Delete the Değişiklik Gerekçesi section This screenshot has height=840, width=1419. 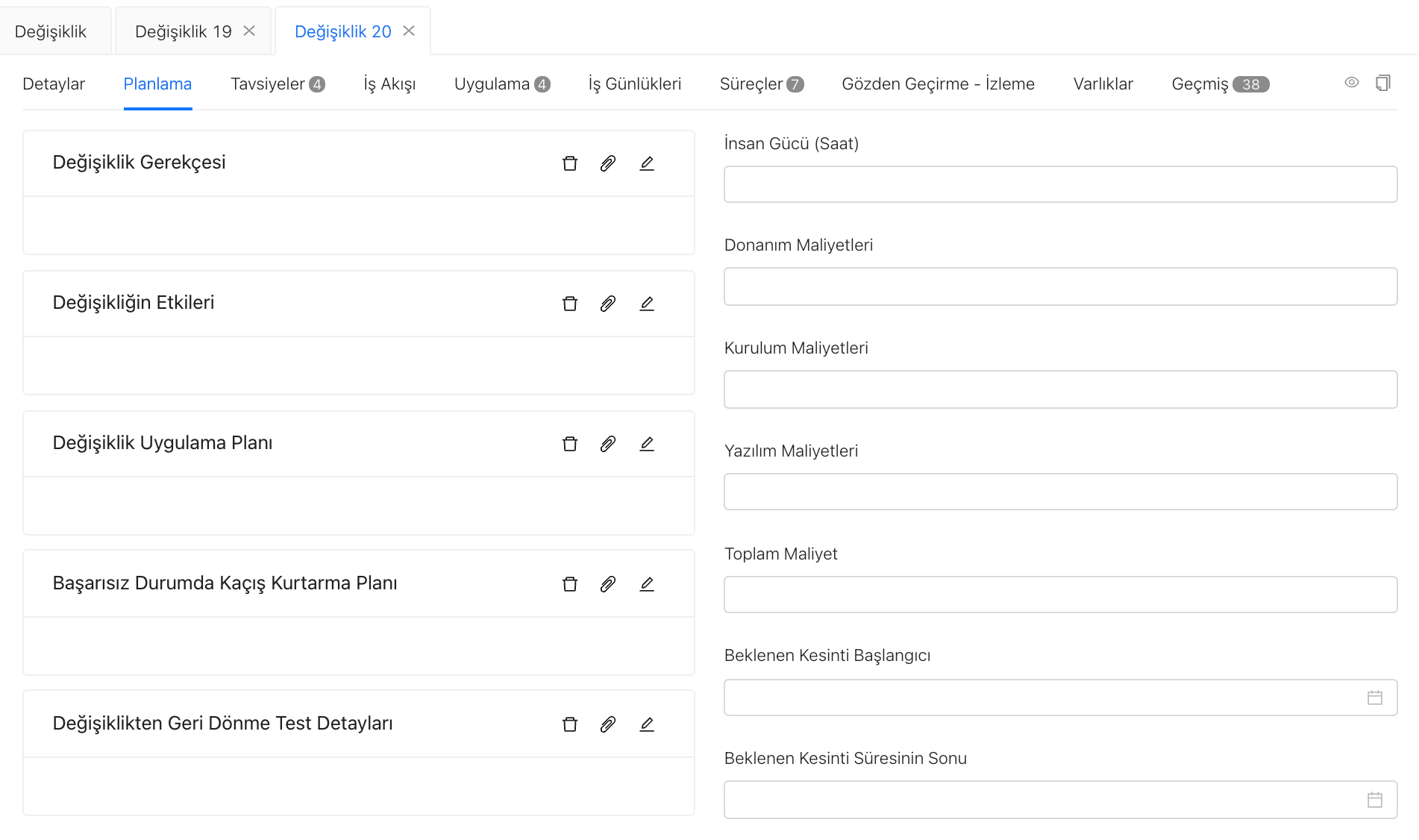(570, 163)
